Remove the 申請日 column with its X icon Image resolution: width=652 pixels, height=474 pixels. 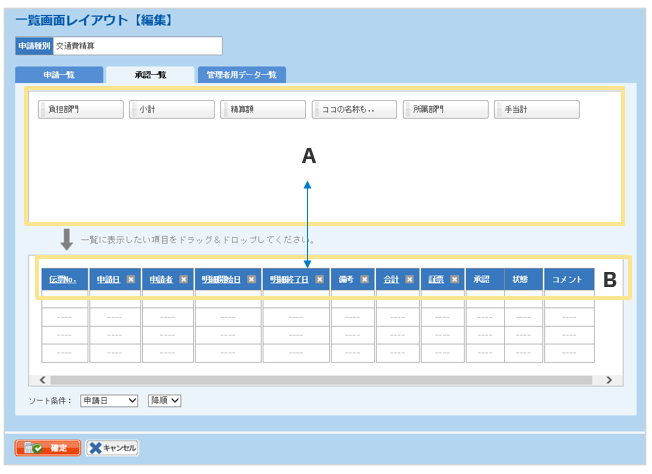pos(130,280)
